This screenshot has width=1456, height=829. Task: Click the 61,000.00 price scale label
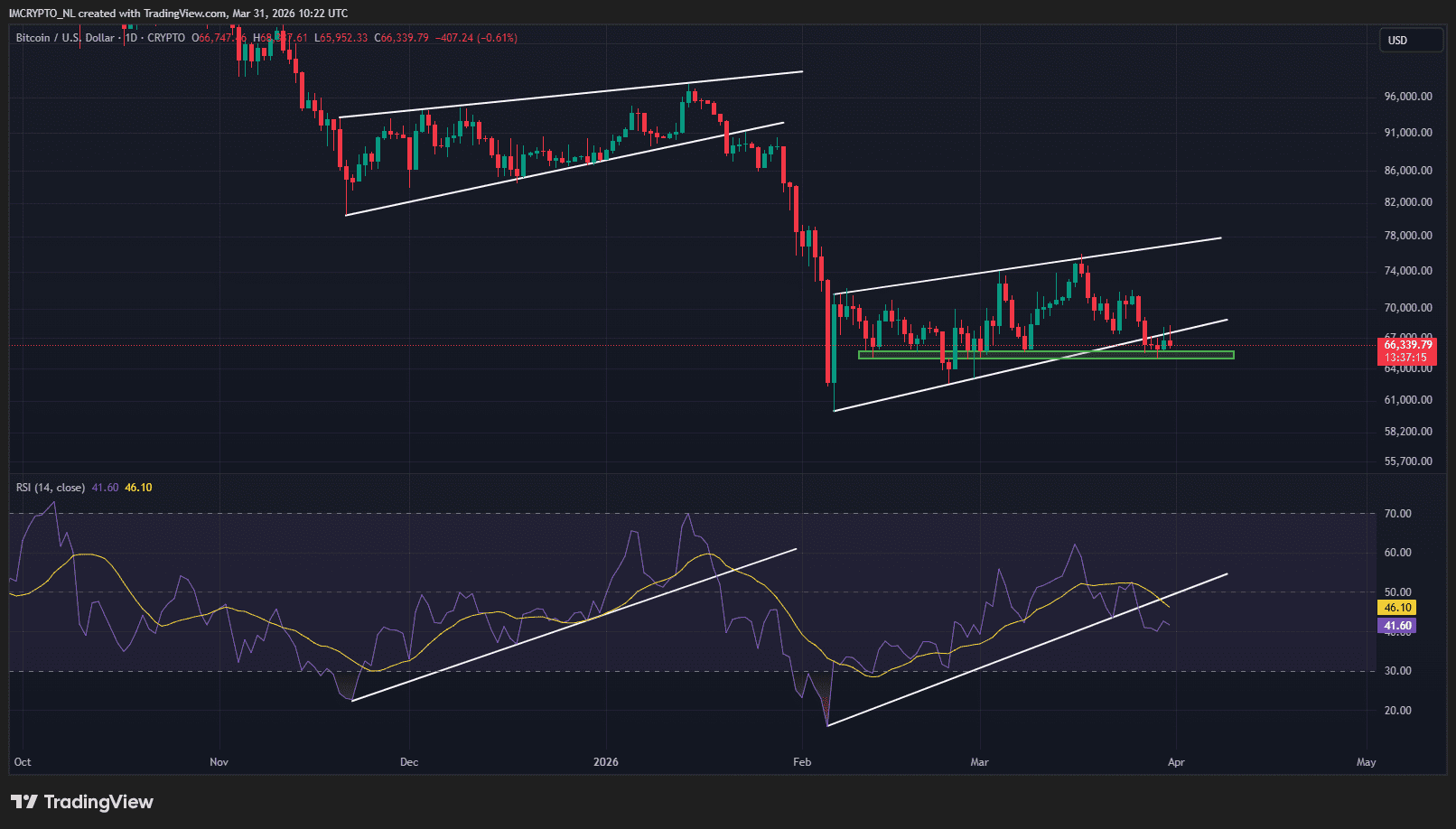tap(1408, 400)
